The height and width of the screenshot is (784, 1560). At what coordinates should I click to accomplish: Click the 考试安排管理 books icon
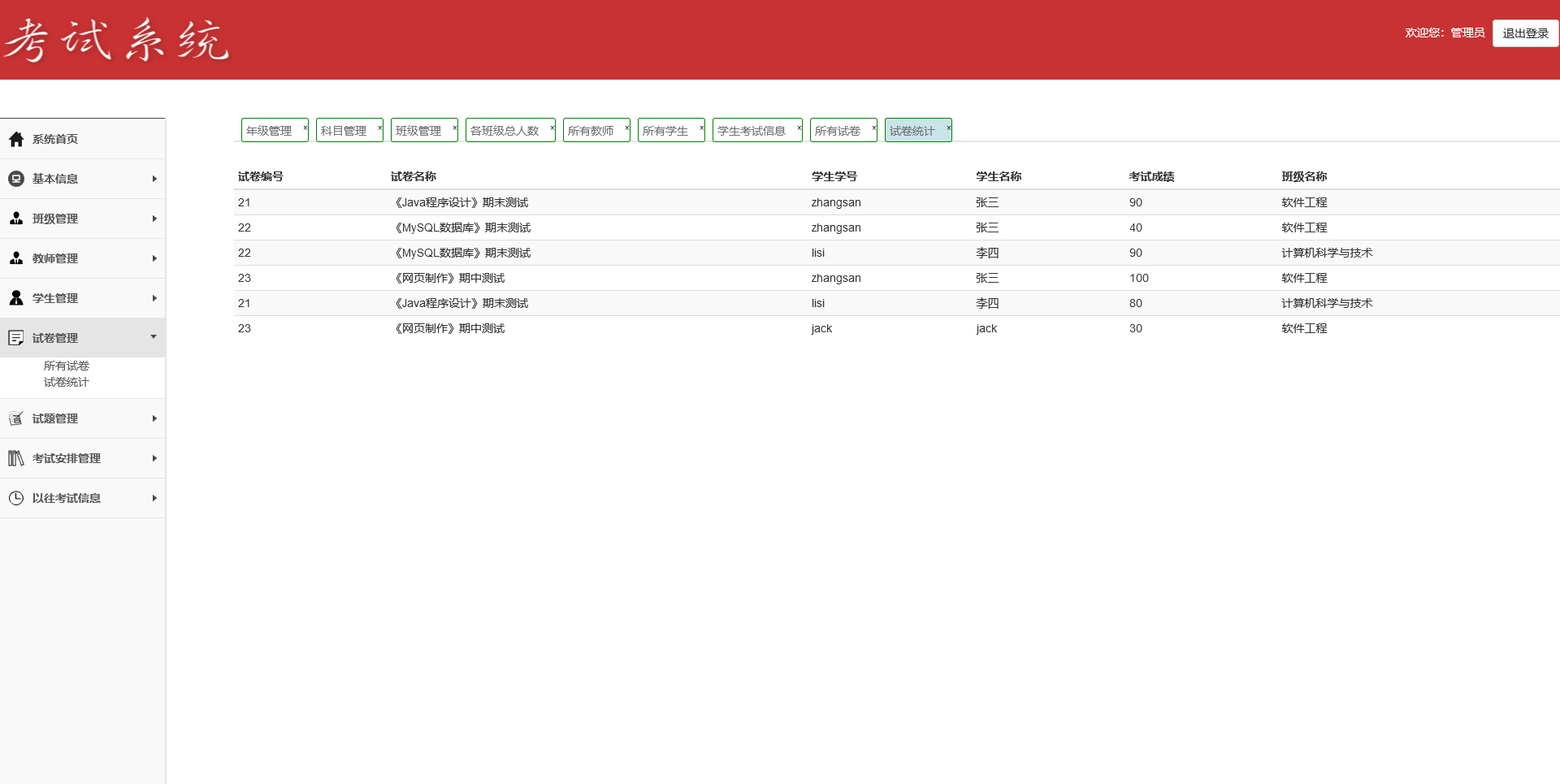coord(16,458)
